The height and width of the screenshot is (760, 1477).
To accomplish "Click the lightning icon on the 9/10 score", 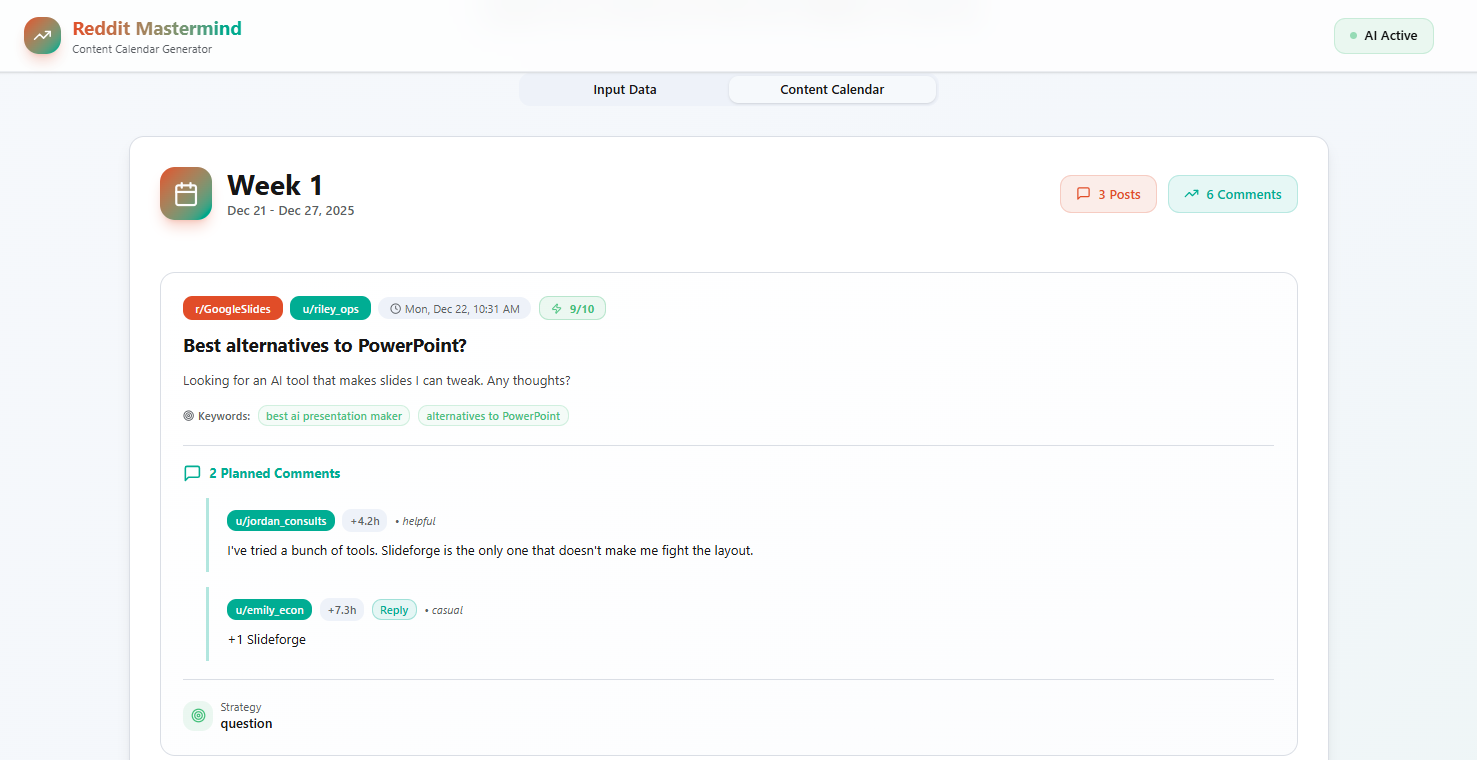I will click(x=556, y=308).
